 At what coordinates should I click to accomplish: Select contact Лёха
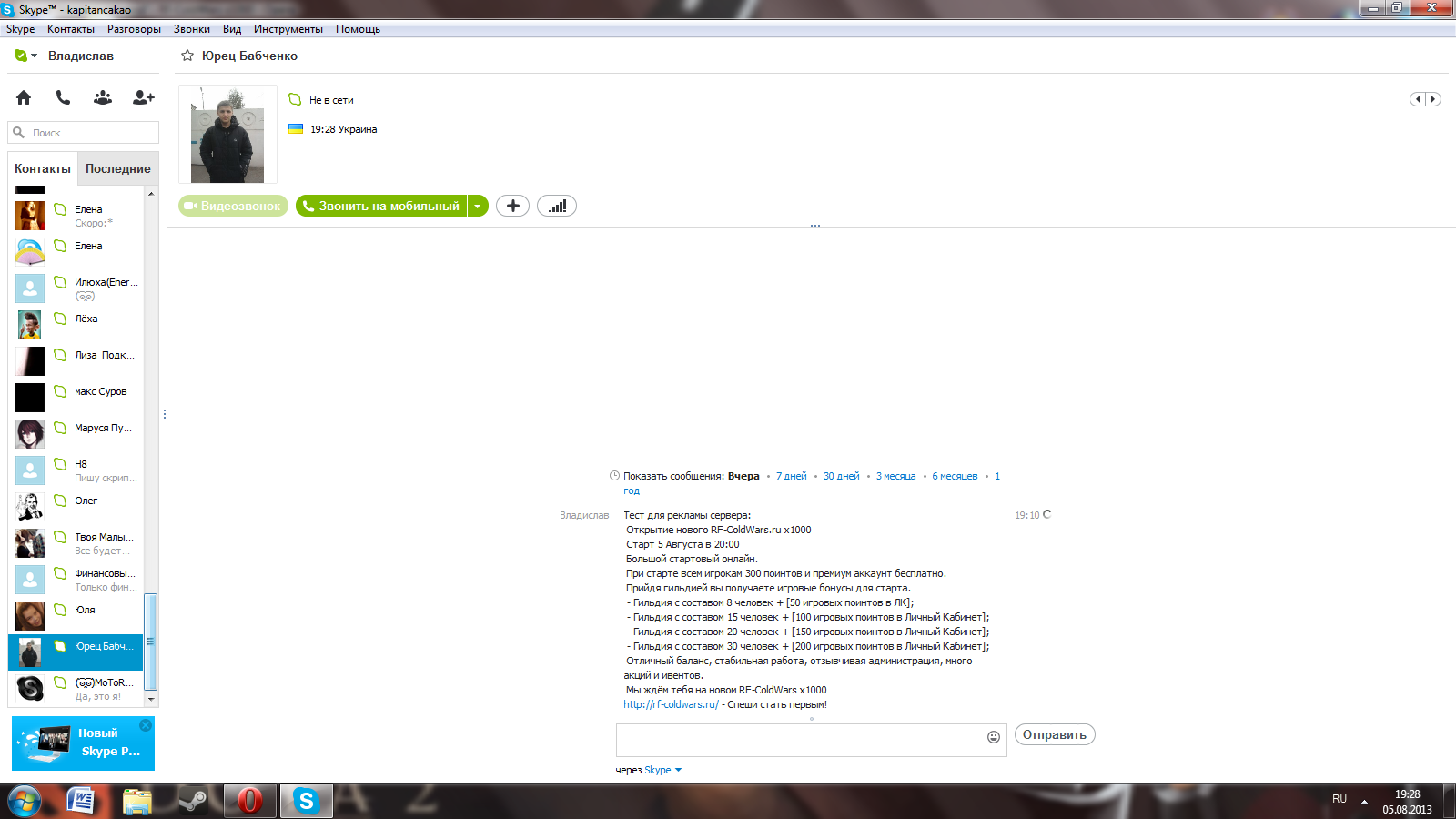[x=76, y=325]
